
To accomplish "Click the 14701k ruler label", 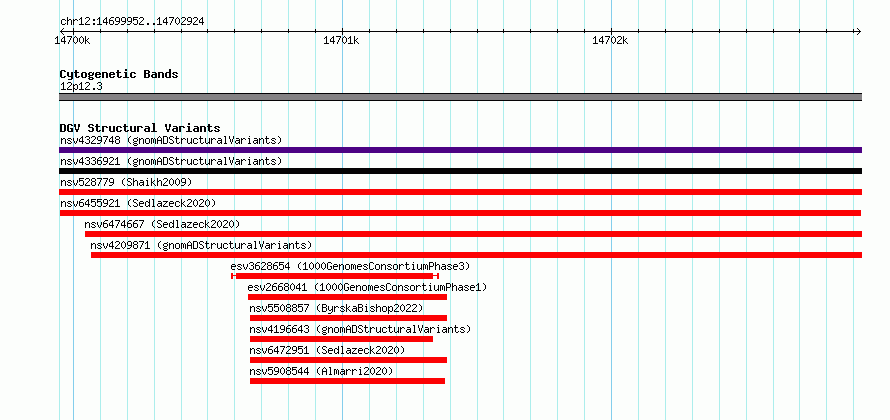I will coord(341,40).
